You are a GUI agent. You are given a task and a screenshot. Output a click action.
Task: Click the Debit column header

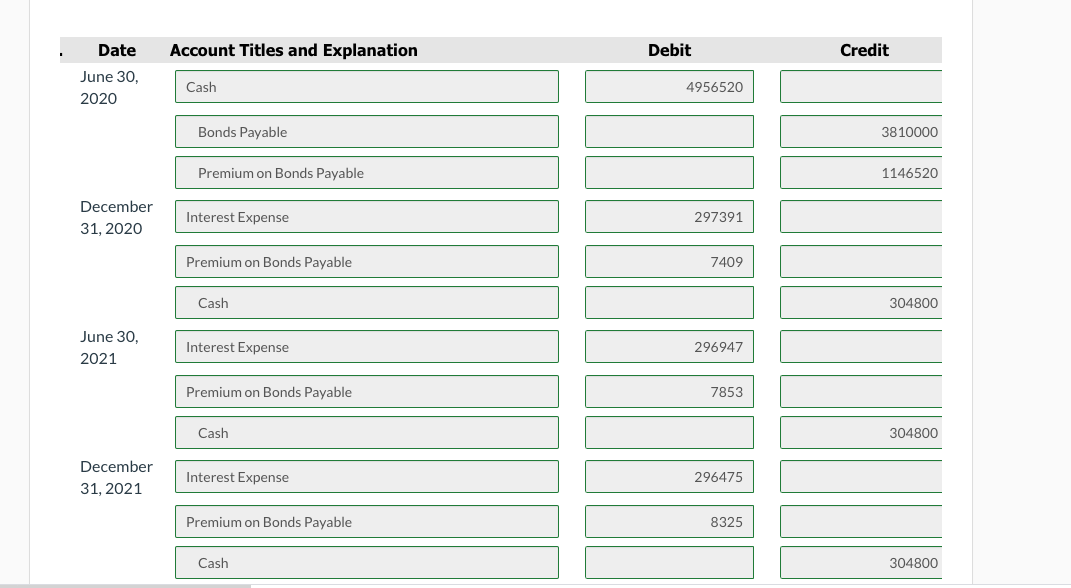(668, 50)
